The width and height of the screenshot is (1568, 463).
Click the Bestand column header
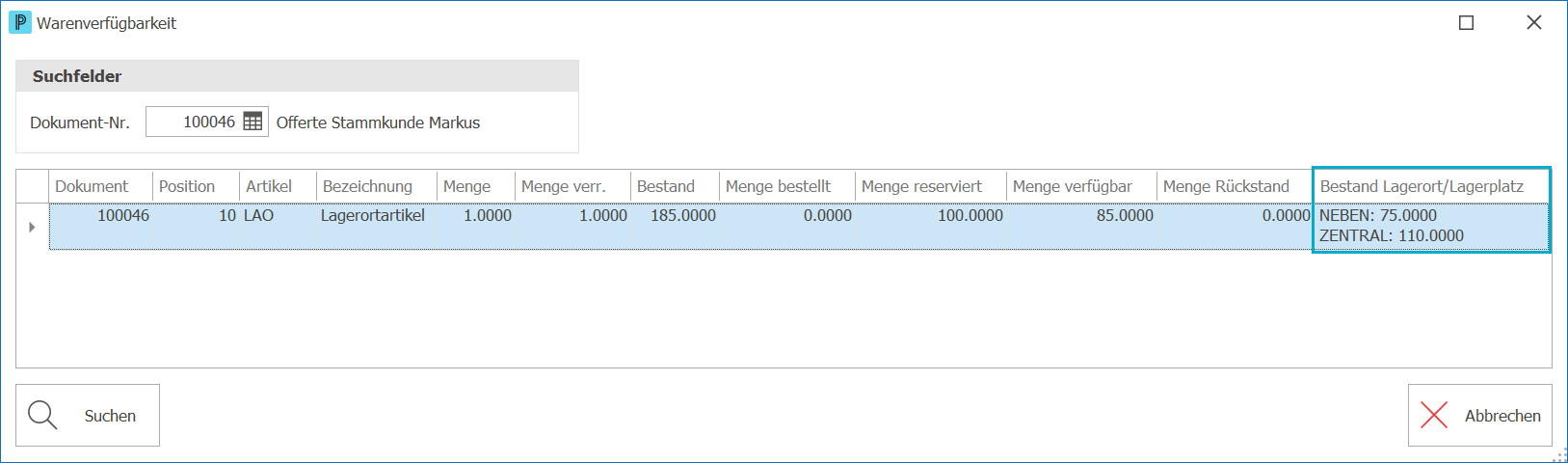(676, 186)
